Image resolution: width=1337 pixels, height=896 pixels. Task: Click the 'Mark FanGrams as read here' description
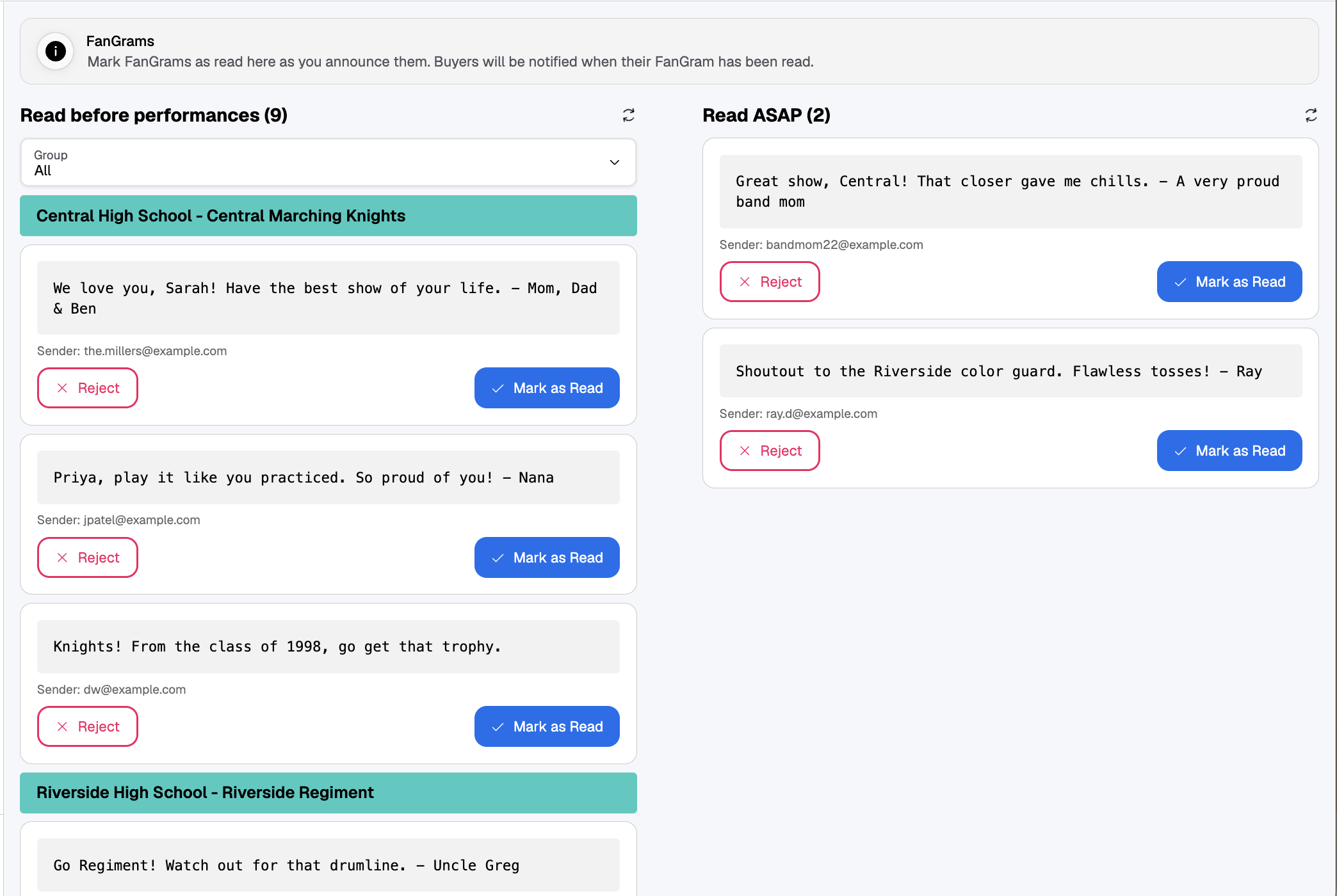point(450,61)
